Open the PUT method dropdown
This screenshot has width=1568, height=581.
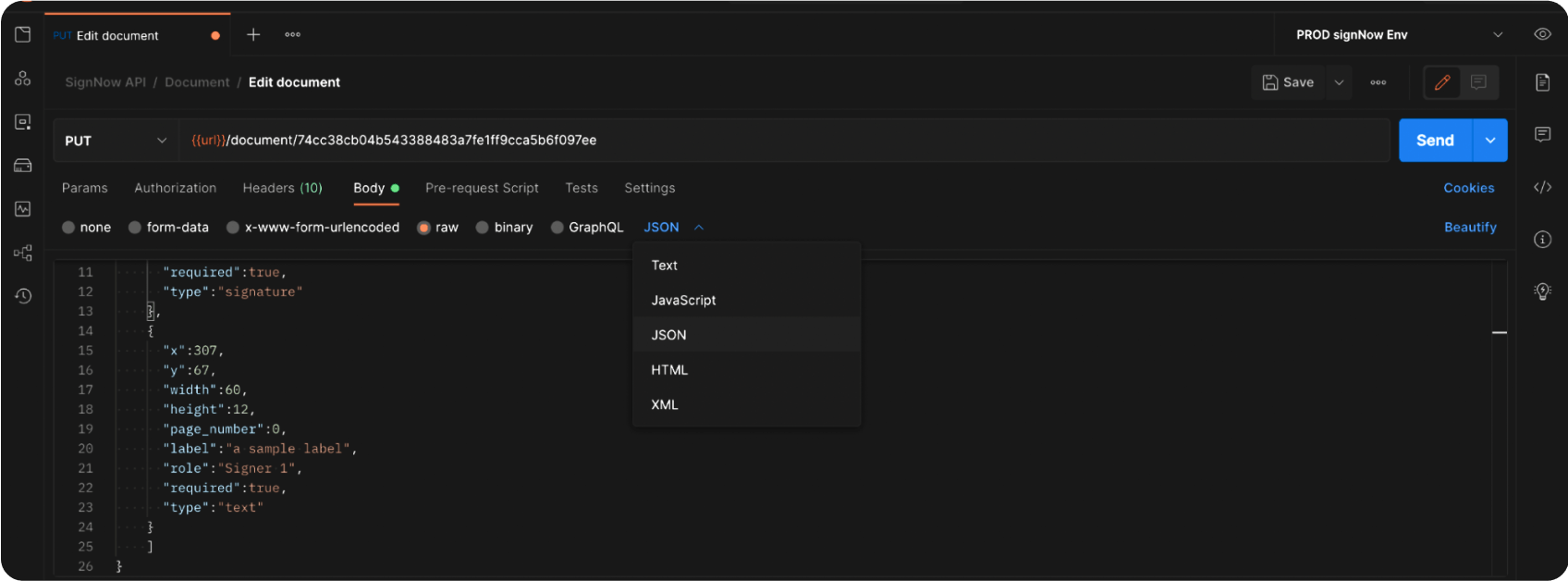pyautogui.click(x=115, y=141)
